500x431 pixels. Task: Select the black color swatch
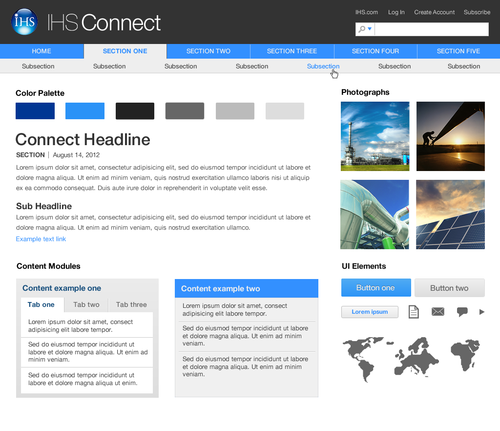[135, 111]
